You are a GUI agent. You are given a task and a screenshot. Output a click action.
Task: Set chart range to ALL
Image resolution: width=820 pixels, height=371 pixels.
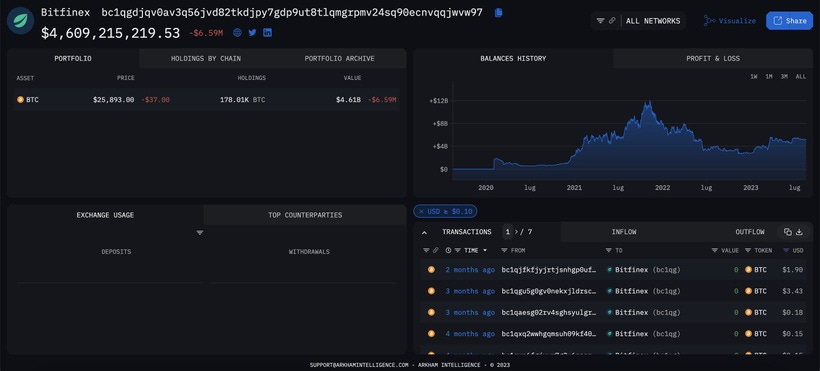[x=801, y=76]
